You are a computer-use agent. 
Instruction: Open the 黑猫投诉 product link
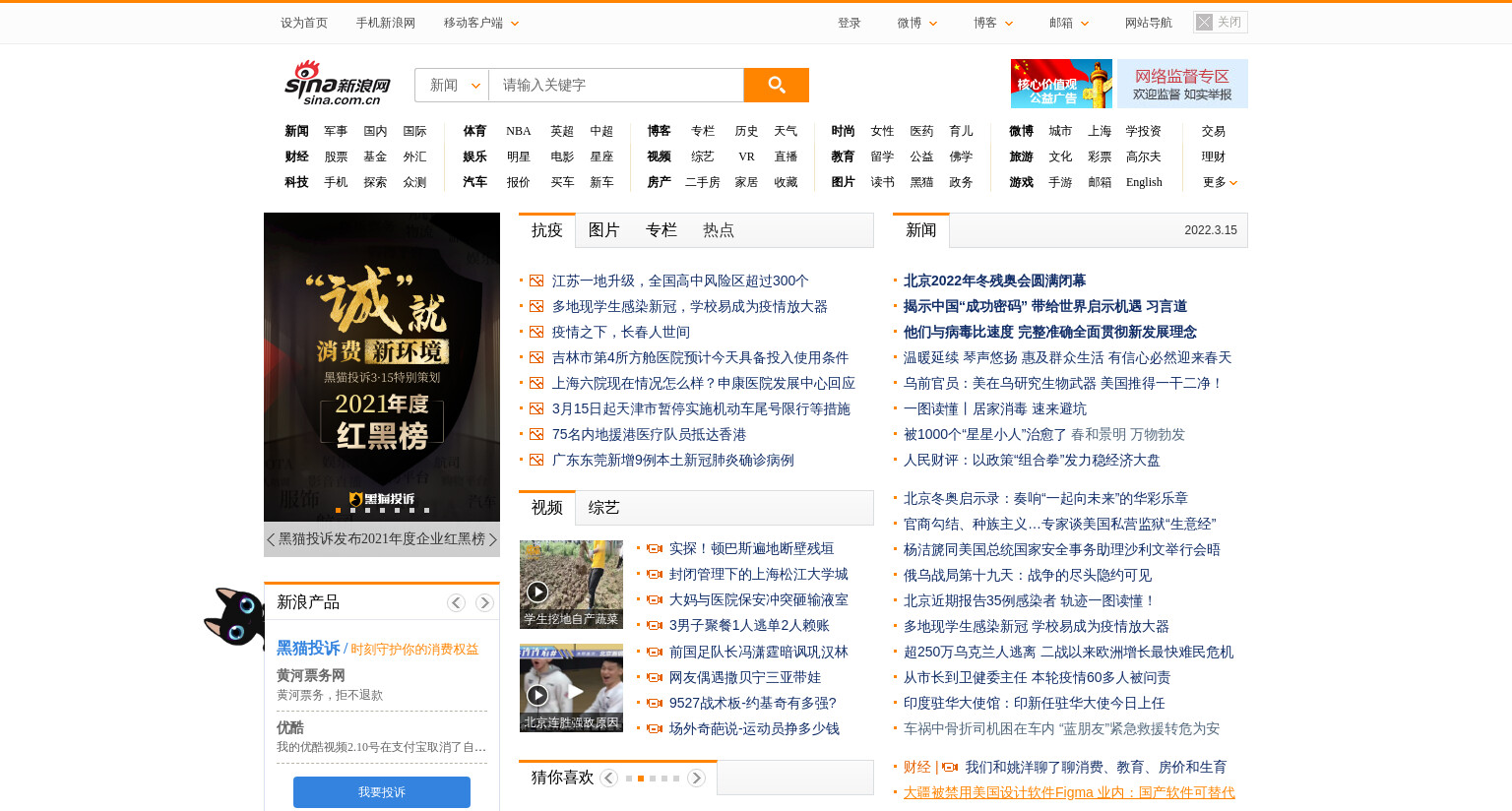[308, 649]
